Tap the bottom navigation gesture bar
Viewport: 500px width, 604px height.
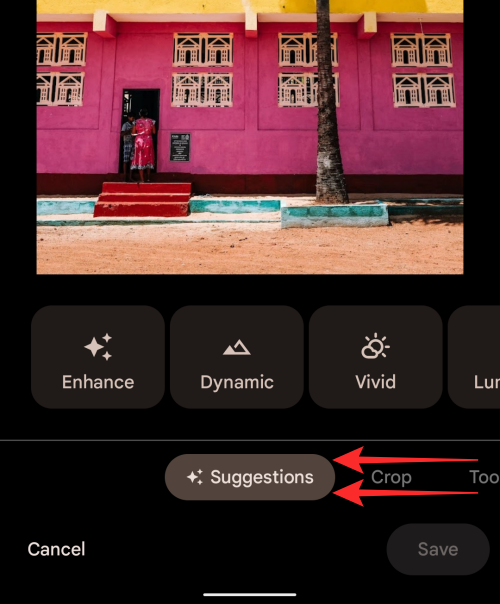coord(250,594)
